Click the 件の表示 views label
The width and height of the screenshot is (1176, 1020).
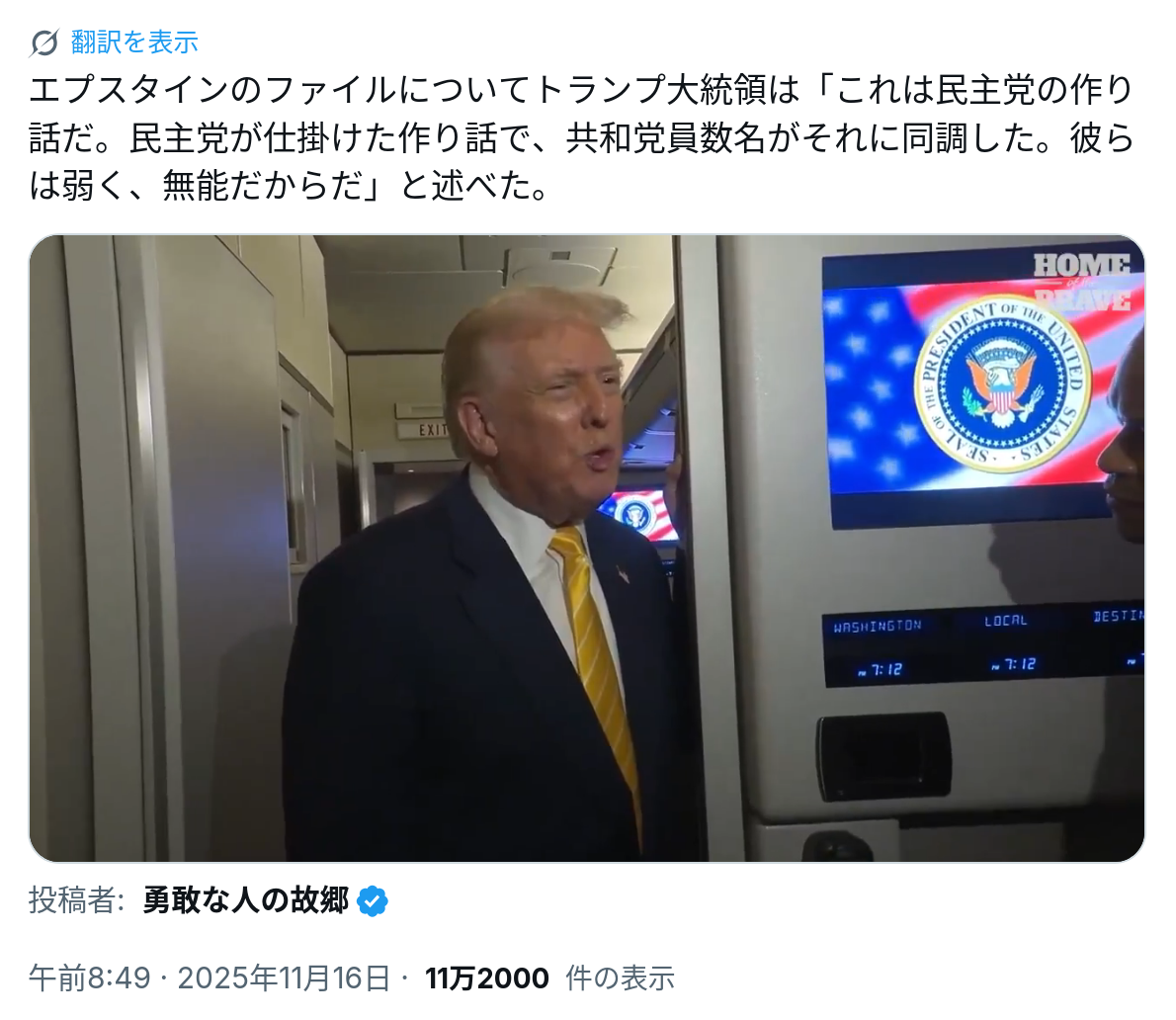(620, 978)
